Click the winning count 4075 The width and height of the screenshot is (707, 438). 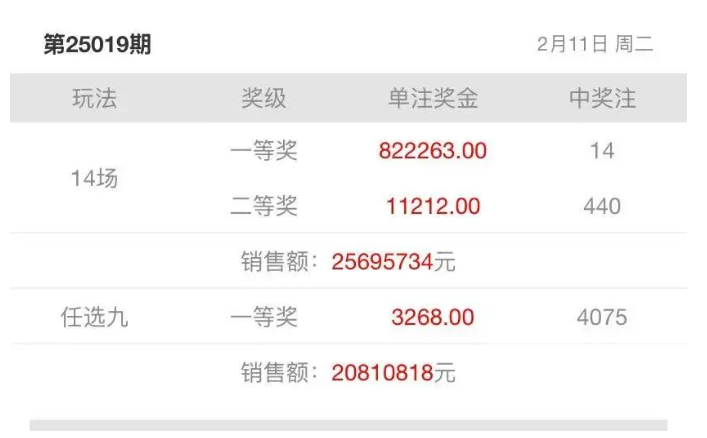pyautogui.click(x=602, y=318)
